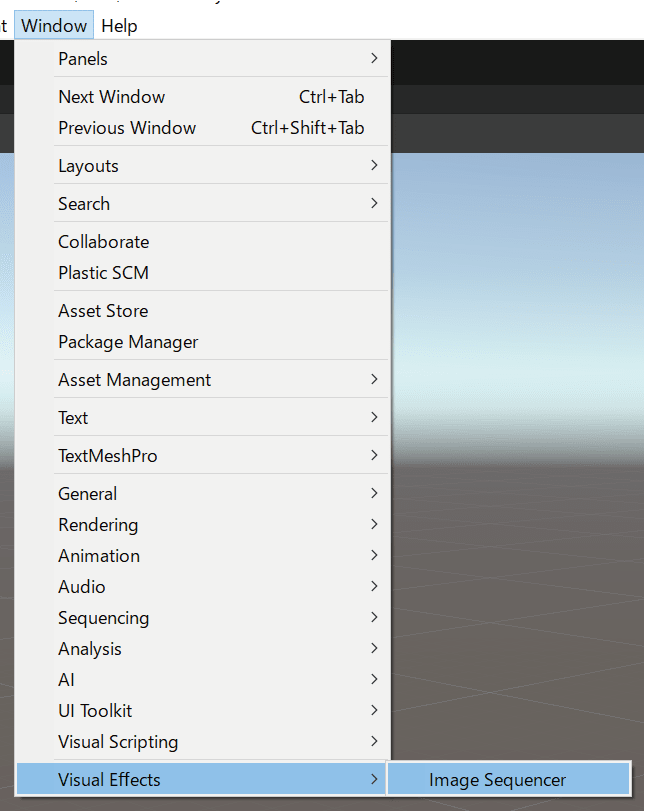The width and height of the screenshot is (645, 811).
Task: Expand the Panels submenu
Action: pos(202,58)
